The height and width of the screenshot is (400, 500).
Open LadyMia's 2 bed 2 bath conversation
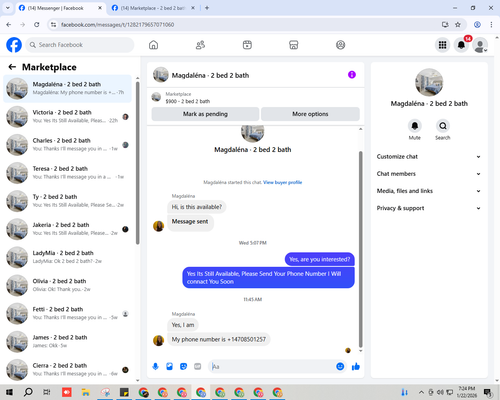[x=67, y=257]
